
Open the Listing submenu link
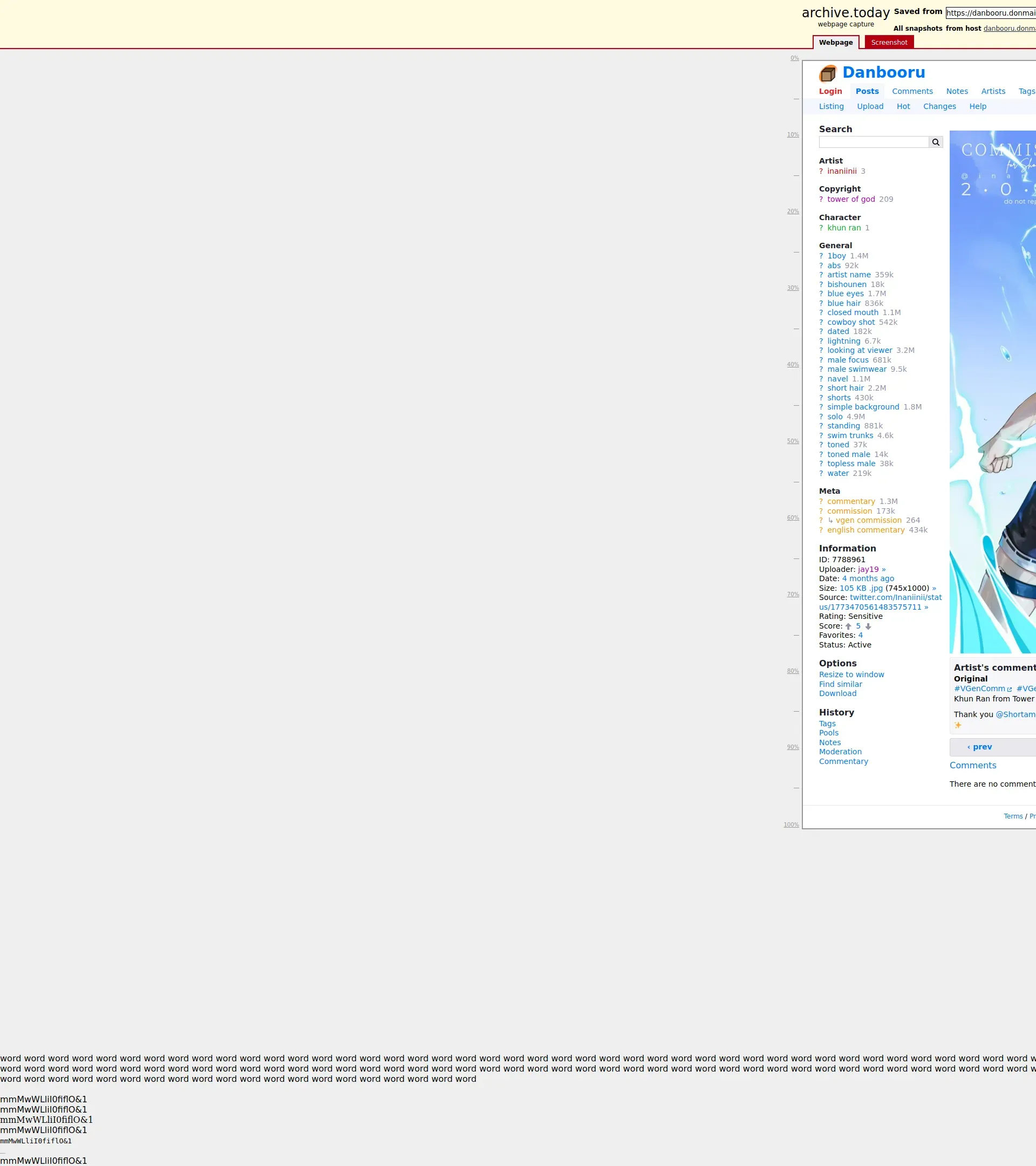(831, 106)
